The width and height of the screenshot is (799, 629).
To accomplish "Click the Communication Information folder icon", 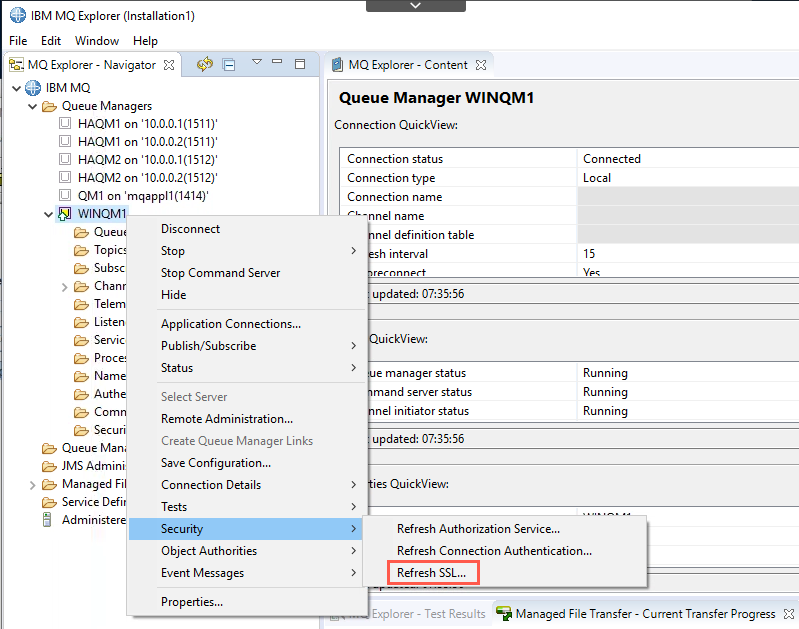I will pos(82,412).
